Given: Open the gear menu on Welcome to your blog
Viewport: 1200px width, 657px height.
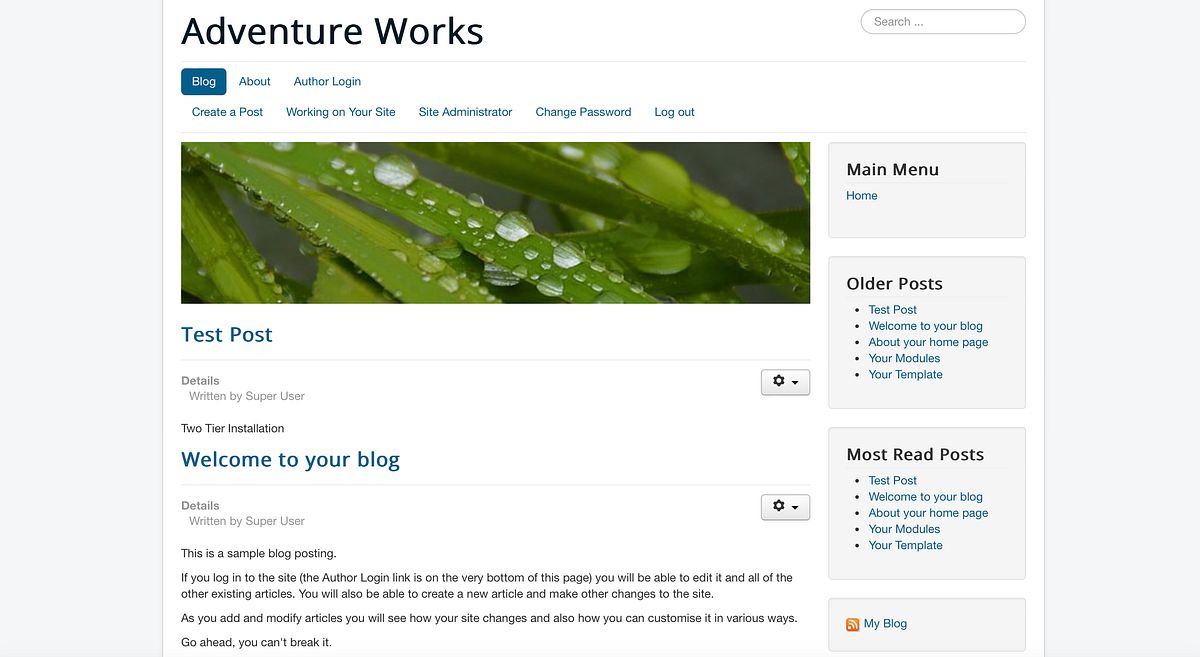Looking at the screenshot, I should tap(779, 507).
